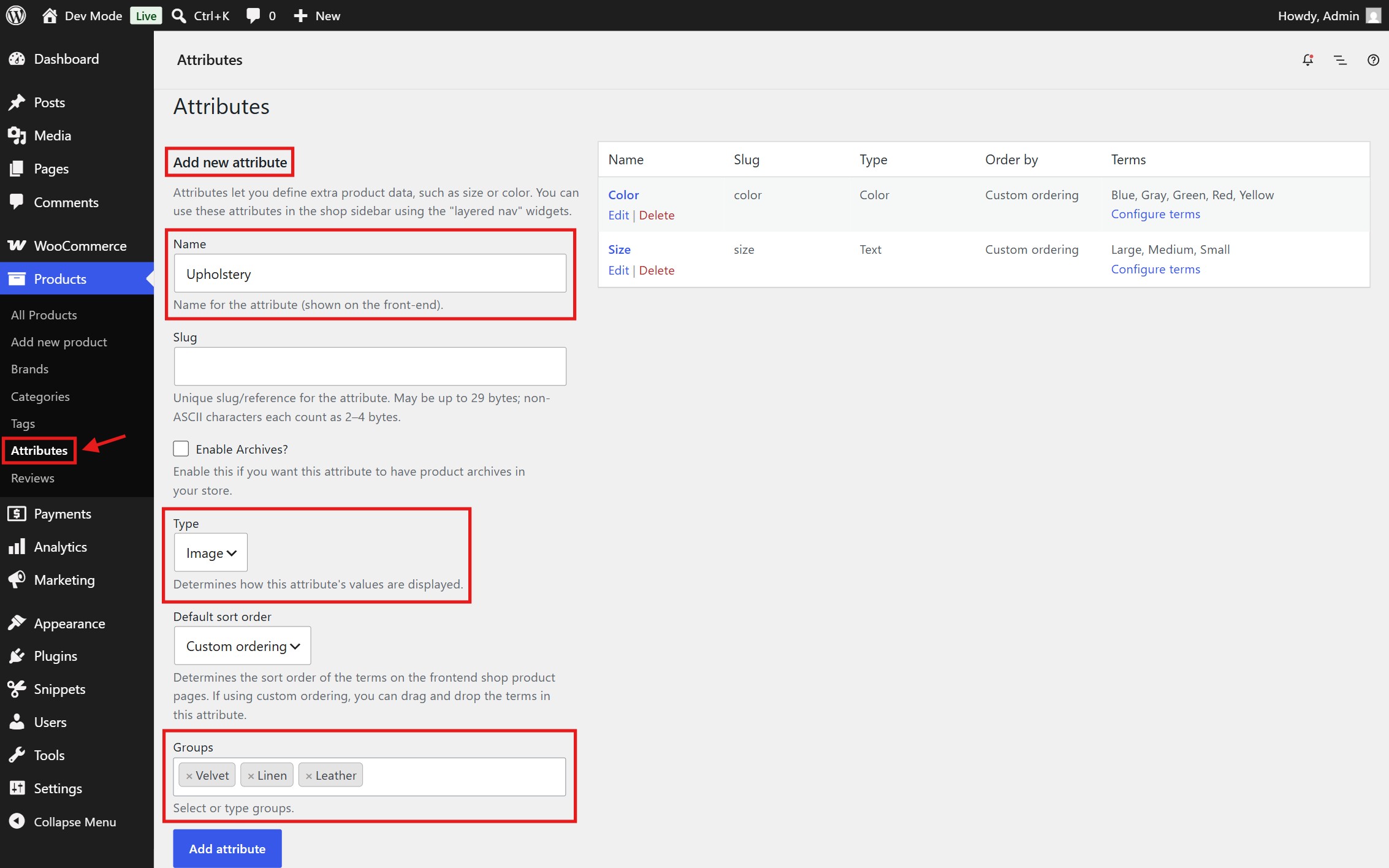Click the Settings sliders icon

17,788
